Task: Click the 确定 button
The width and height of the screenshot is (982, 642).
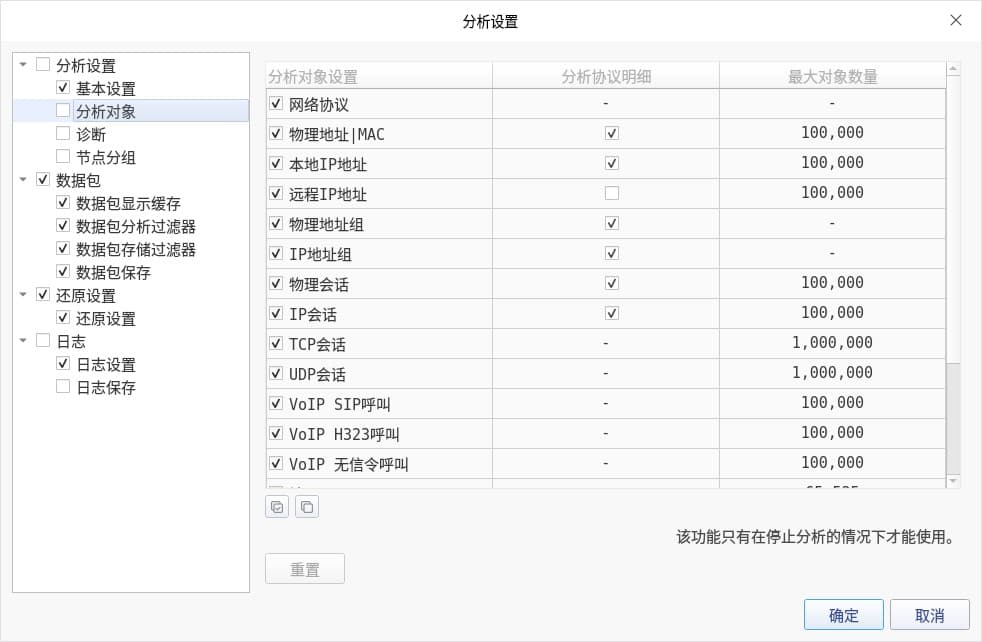Action: 843,615
